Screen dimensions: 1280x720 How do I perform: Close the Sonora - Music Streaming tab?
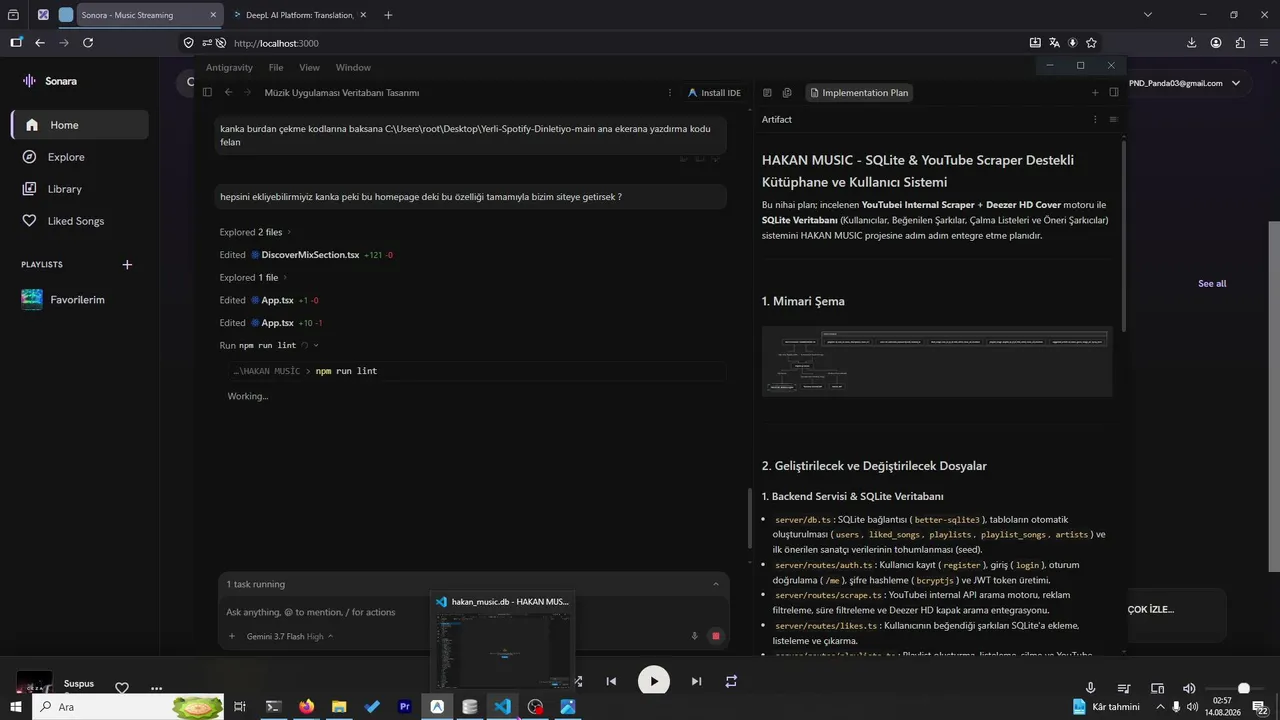coord(213,15)
